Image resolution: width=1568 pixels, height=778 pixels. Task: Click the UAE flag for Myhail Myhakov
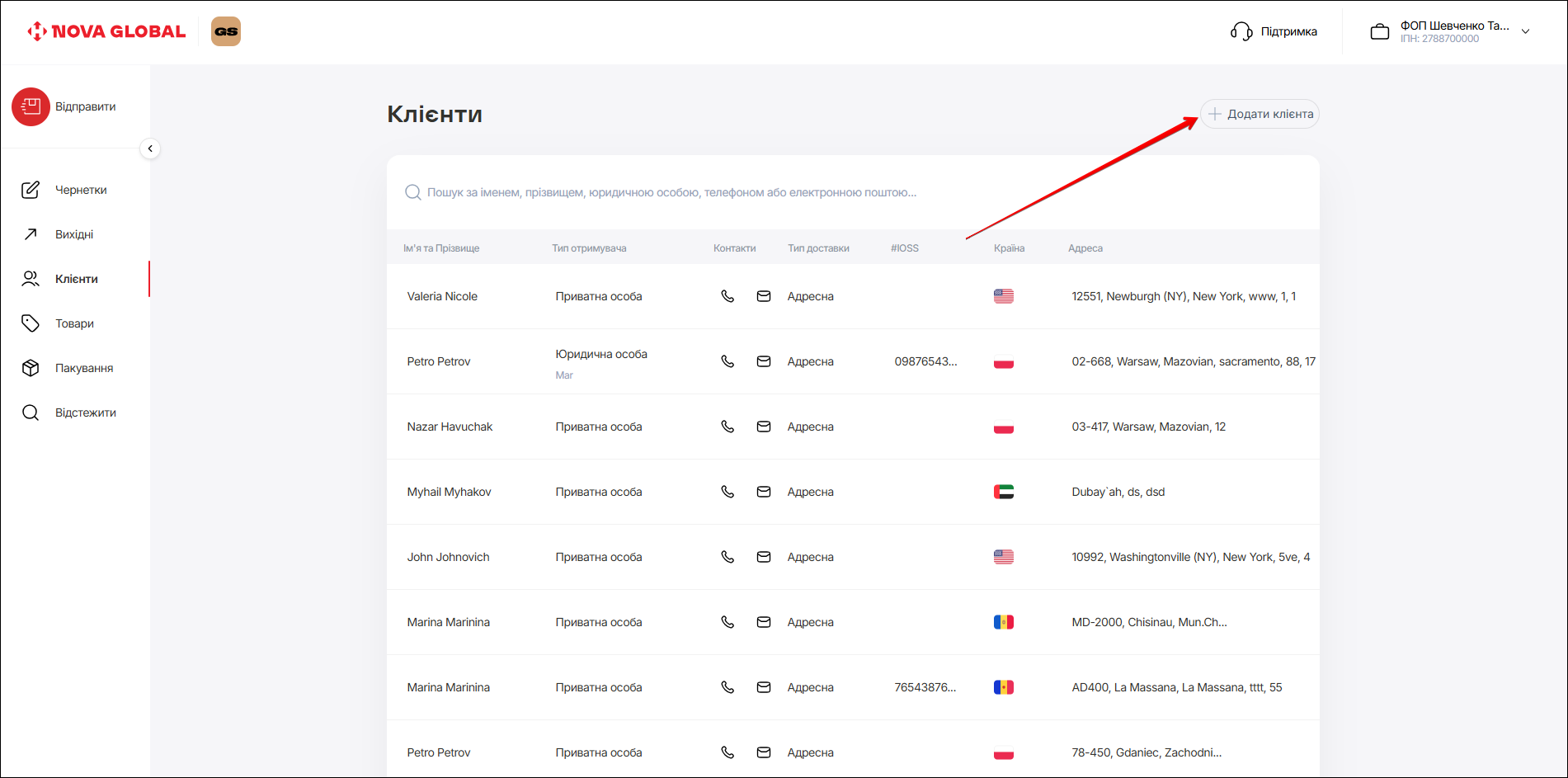tap(1003, 492)
